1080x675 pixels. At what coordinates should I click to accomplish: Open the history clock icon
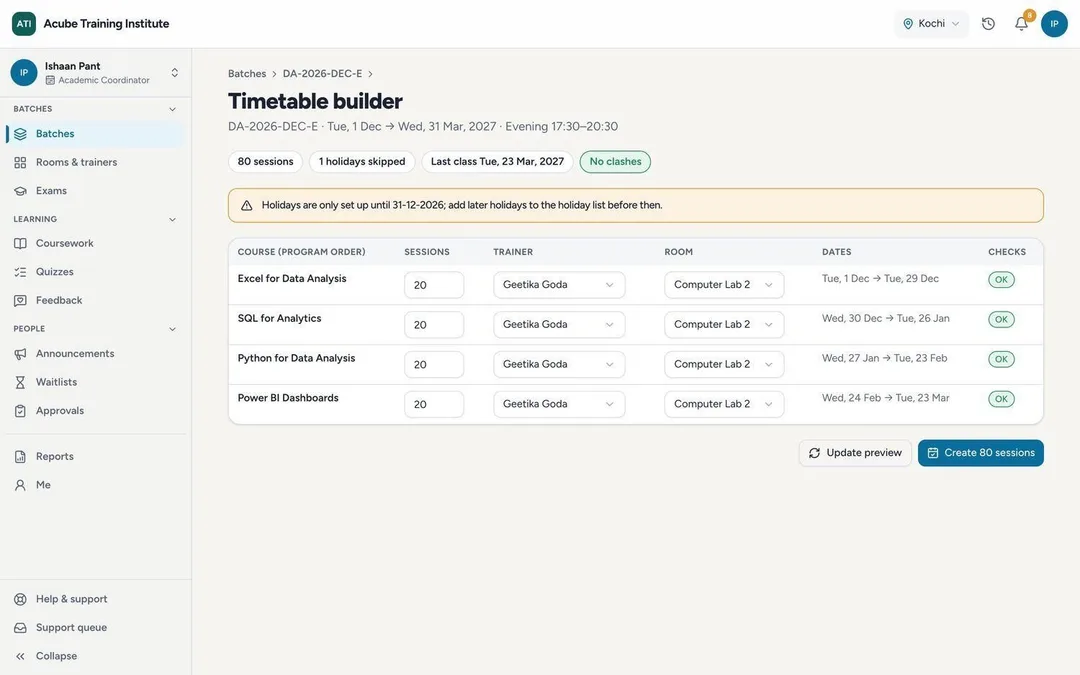(988, 23)
